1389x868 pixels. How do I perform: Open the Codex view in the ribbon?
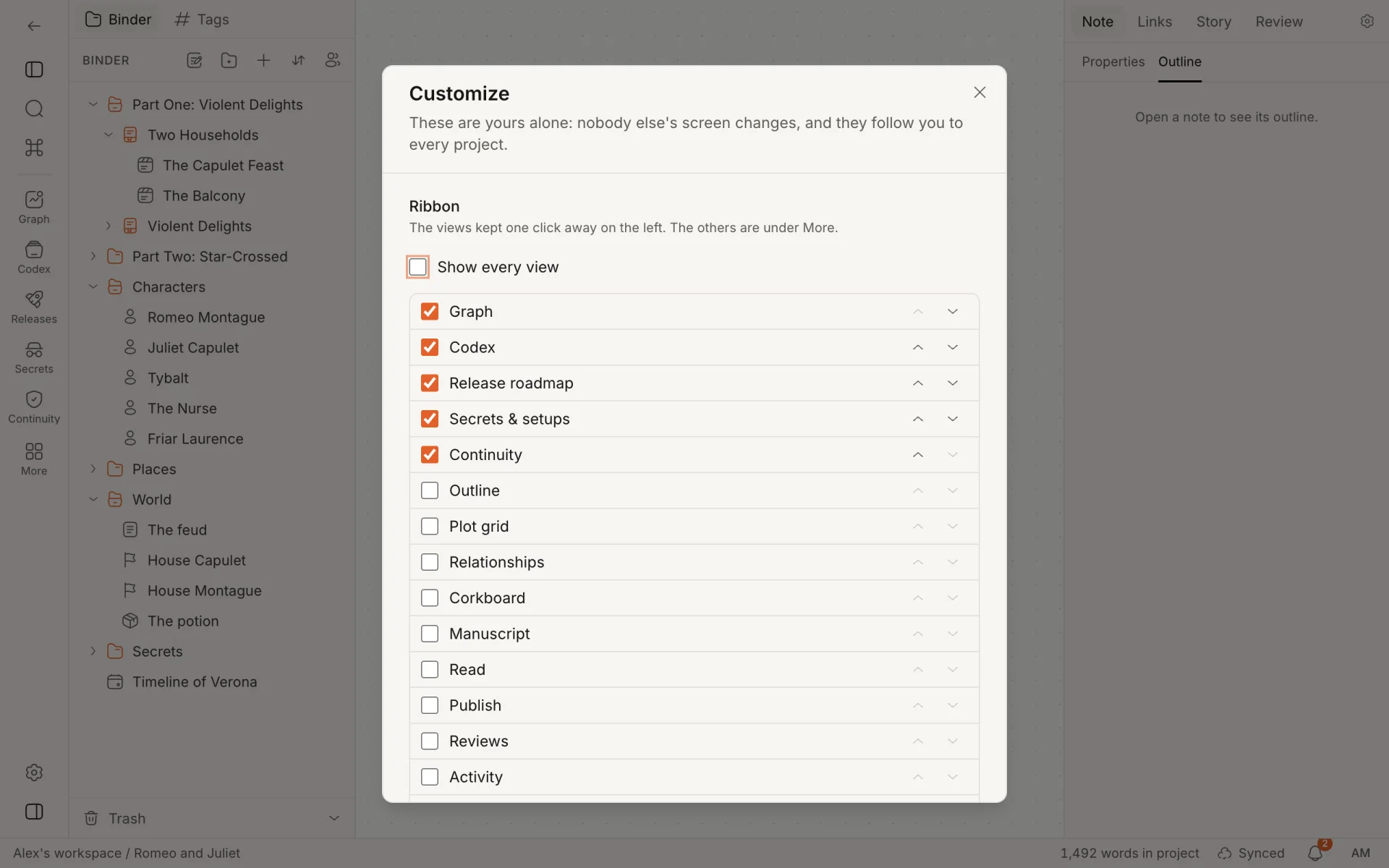coord(34,258)
